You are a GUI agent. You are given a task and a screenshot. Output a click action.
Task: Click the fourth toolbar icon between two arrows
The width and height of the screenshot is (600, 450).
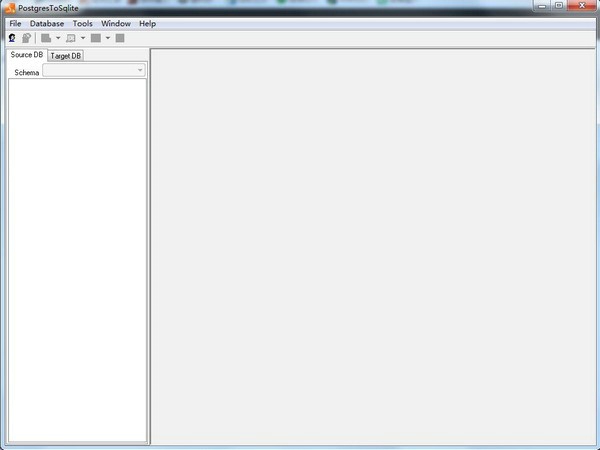pos(71,38)
